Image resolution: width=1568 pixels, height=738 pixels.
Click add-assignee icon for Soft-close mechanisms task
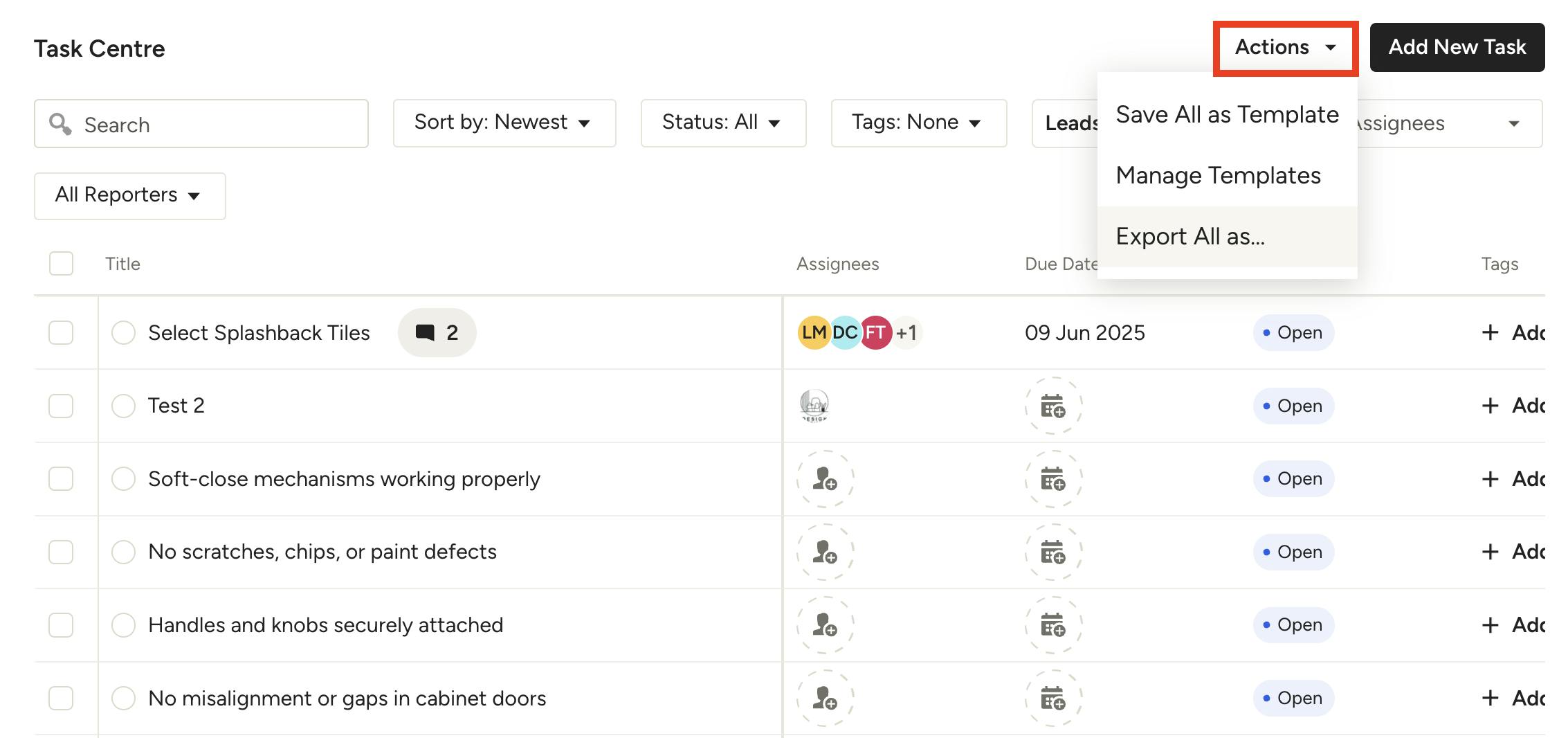click(825, 479)
